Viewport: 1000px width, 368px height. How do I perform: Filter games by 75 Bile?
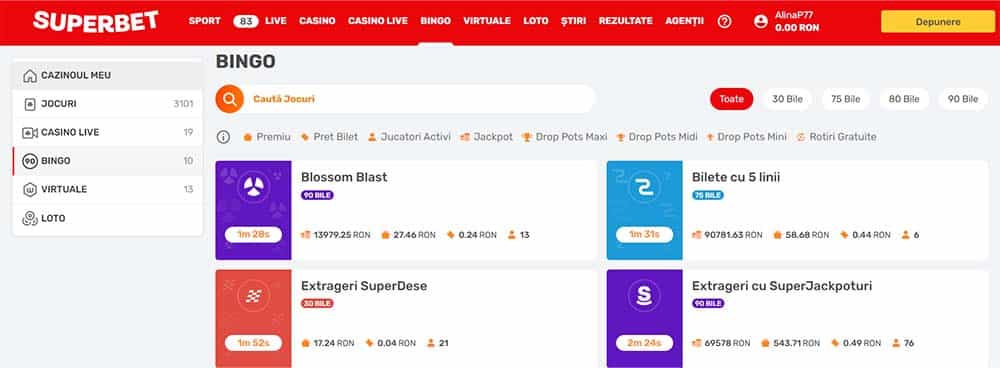[x=846, y=99]
